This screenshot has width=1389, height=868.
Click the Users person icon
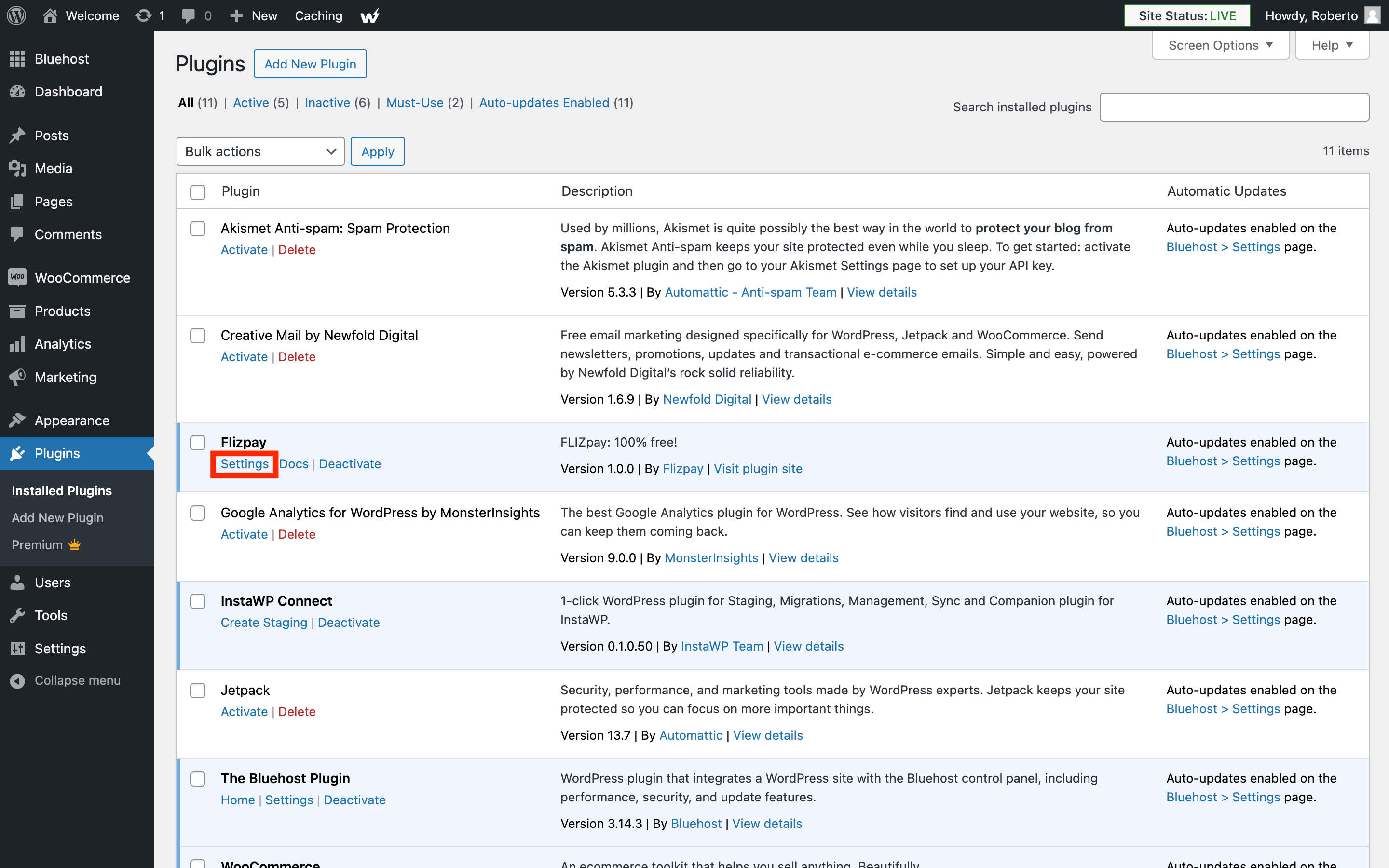point(17,582)
